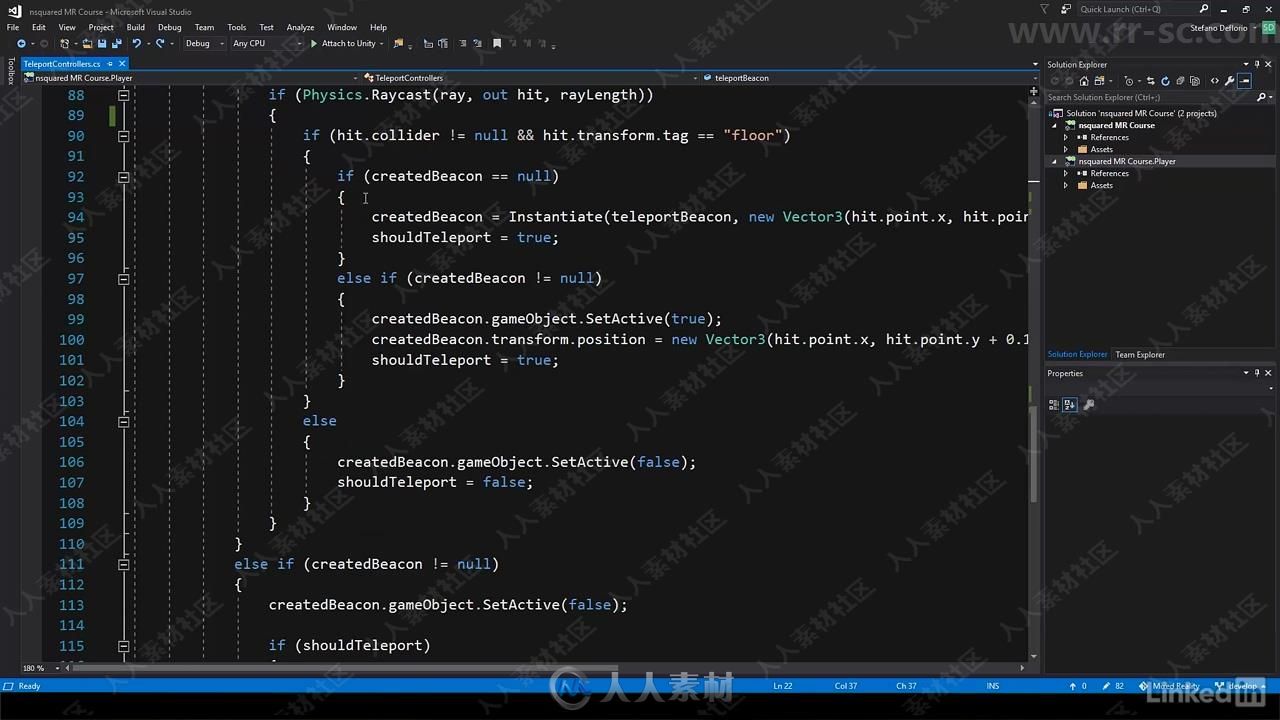Click Collapse All icon in Solution Explorer
Screen dimensions: 1280x720
[1180, 81]
